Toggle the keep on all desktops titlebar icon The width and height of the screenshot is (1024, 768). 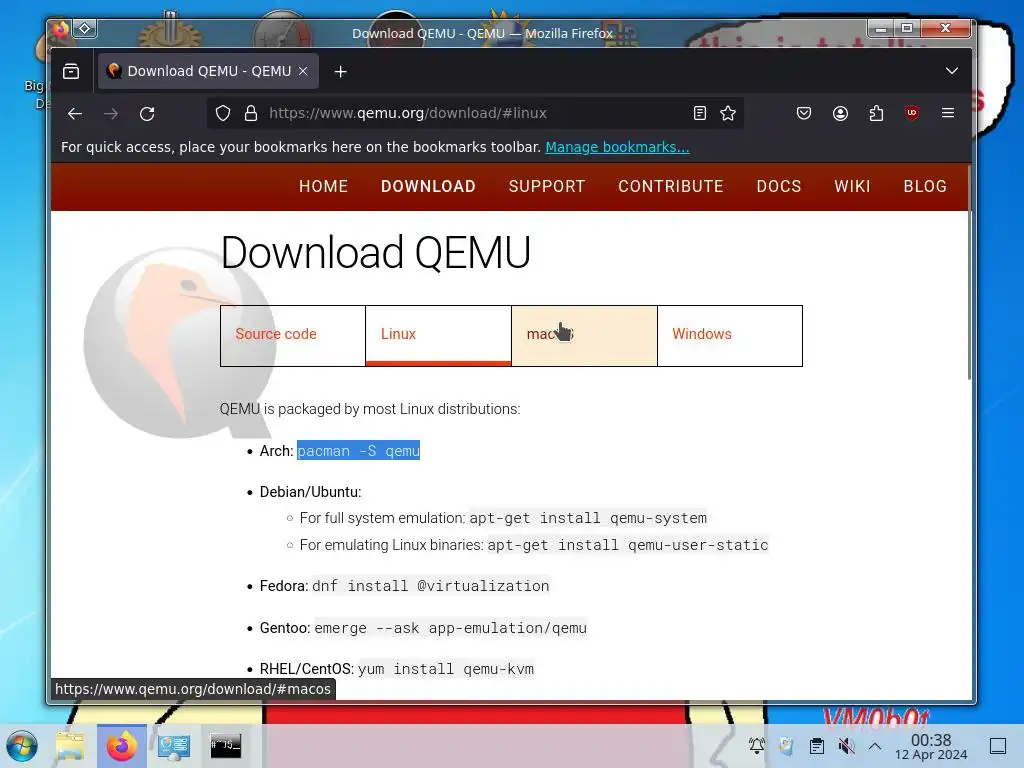[x=85, y=28]
